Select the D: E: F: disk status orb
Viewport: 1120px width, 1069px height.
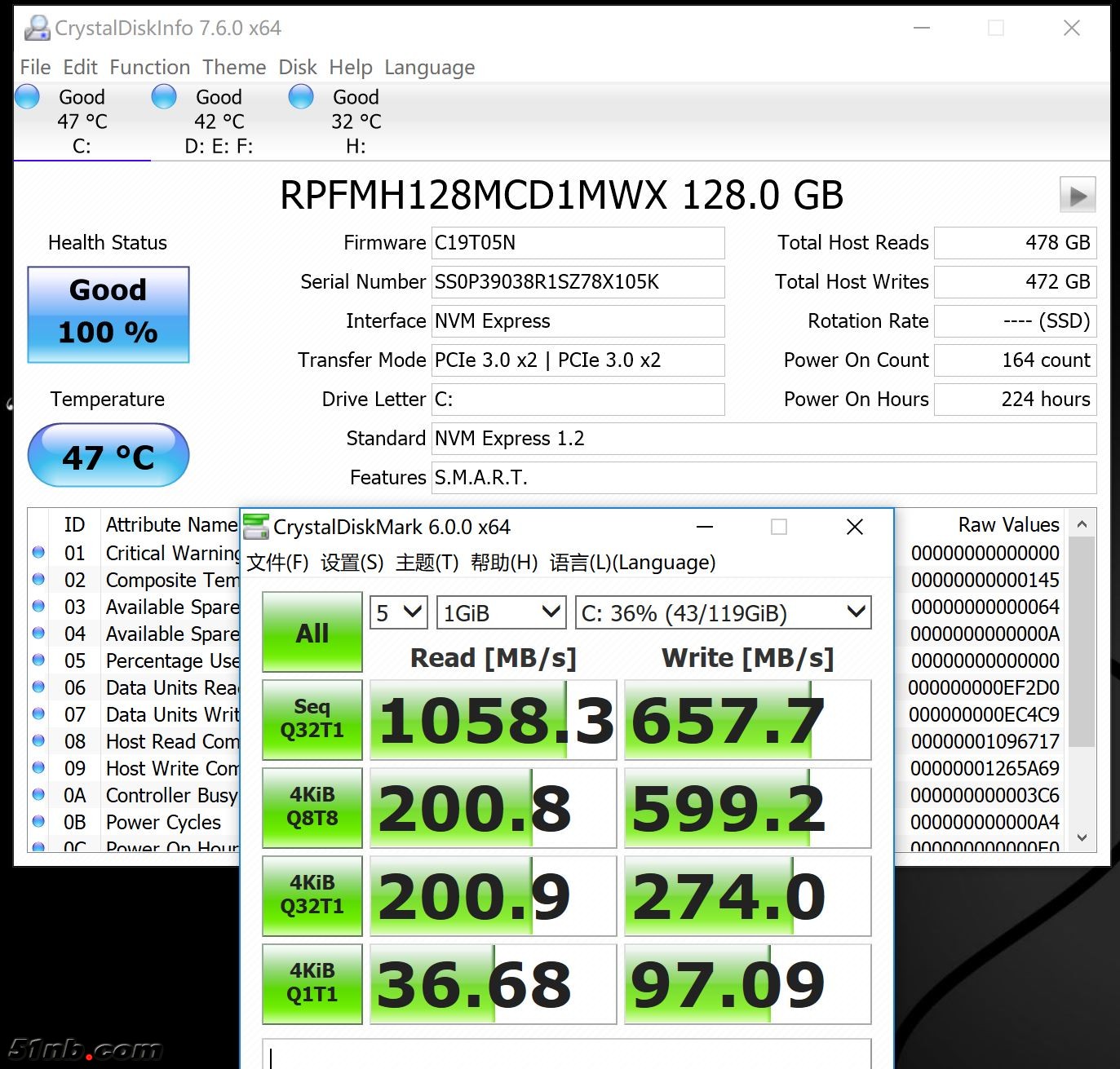164,97
